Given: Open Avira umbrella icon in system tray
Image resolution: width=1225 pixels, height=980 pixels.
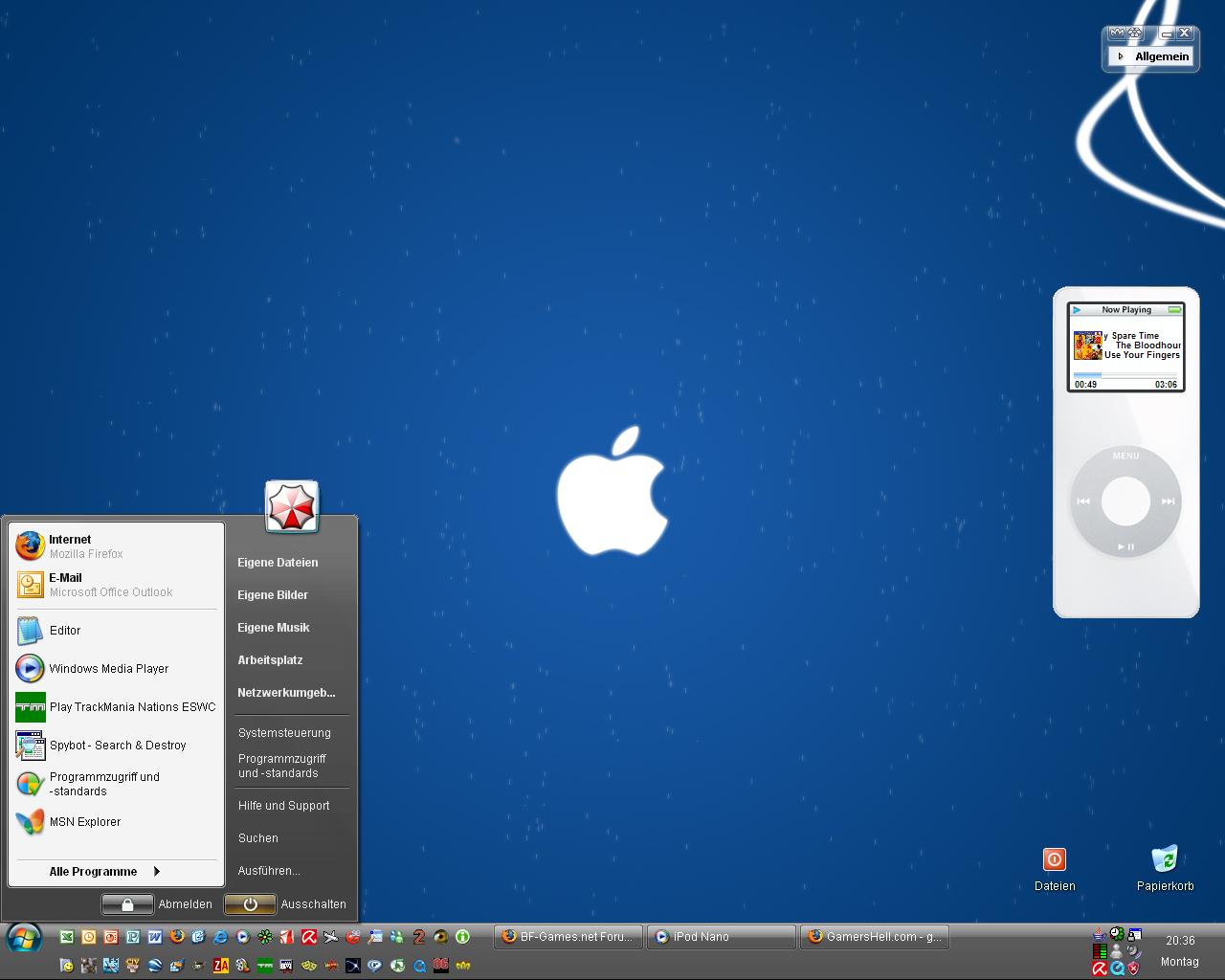Looking at the screenshot, I should 1100,969.
